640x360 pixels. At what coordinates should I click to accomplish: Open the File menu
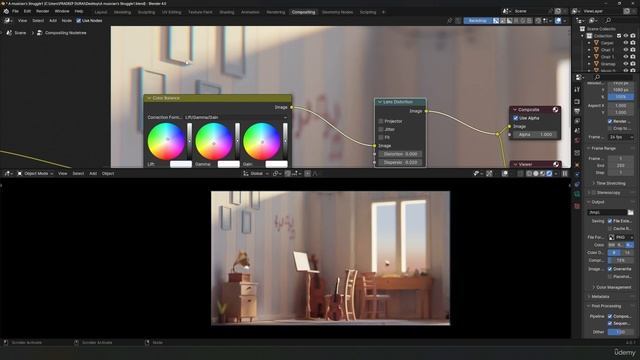click(16, 11)
